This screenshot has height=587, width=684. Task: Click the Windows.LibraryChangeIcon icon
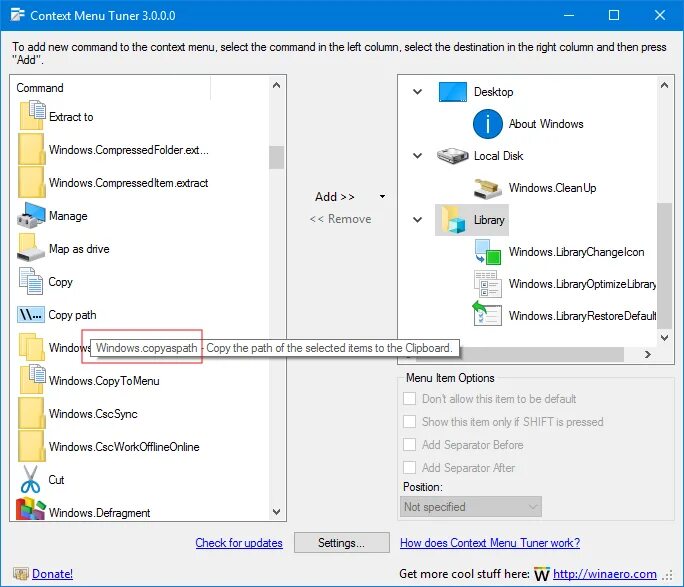488,252
